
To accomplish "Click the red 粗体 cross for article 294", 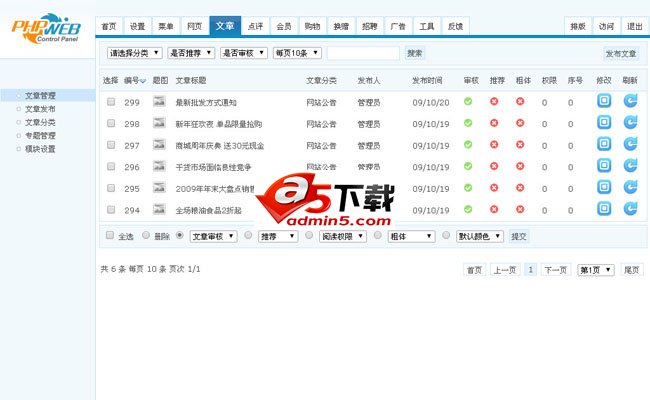I will pyautogui.click(x=522, y=210).
